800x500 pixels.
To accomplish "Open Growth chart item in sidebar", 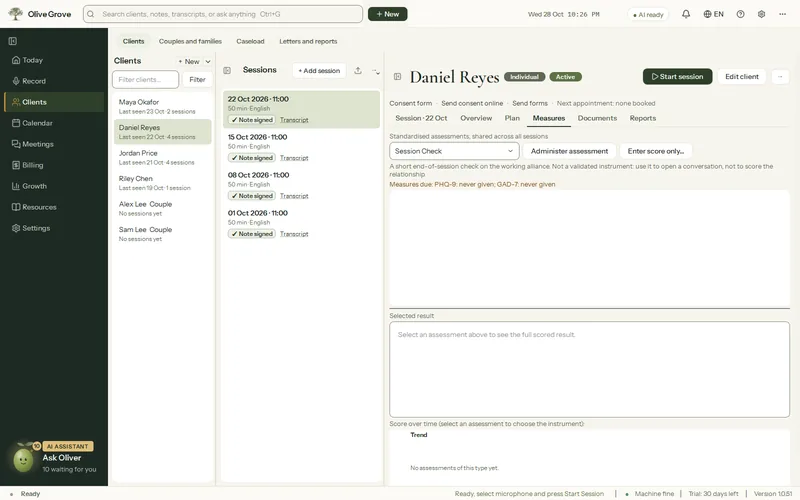I will tap(54, 186).
